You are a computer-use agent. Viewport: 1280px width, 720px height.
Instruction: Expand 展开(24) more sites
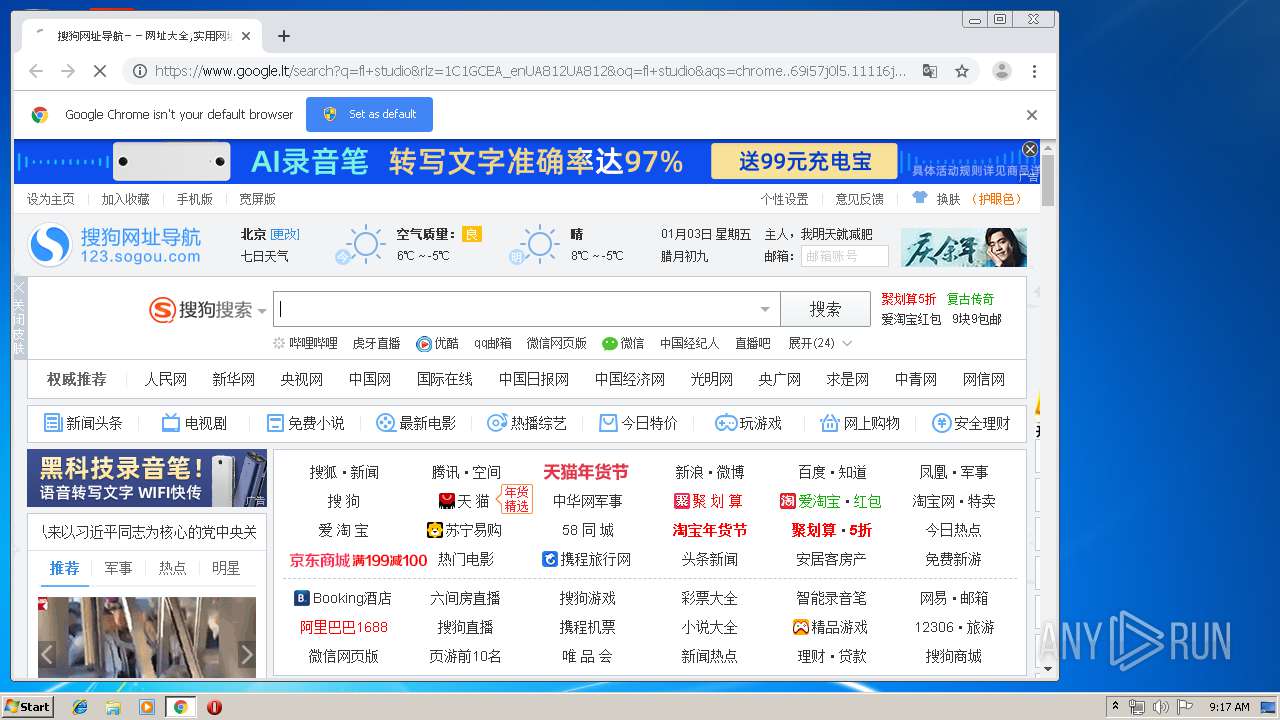click(x=820, y=343)
